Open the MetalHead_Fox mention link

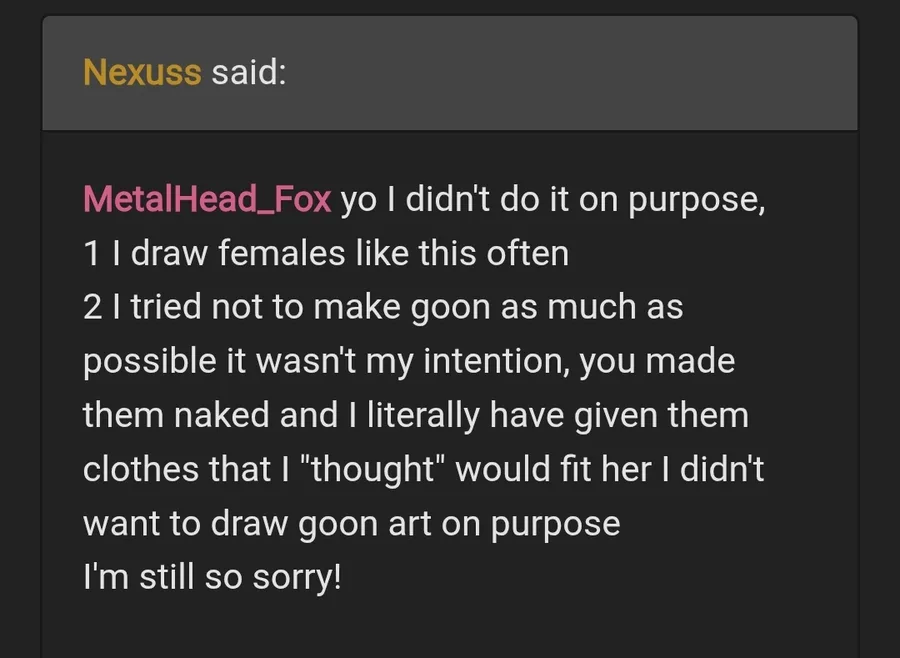point(207,199)
